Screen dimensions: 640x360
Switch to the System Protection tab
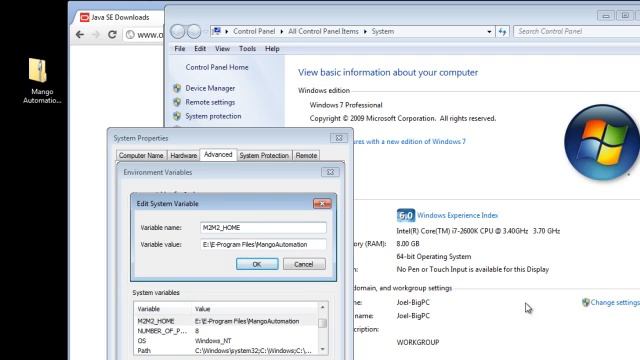point(264,156)
